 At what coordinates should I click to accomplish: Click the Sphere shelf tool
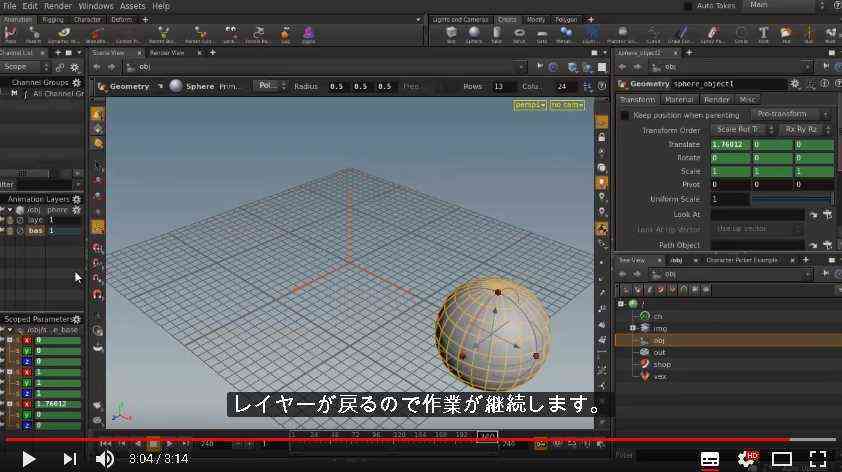pyautogui.click(x=474, y=34)
